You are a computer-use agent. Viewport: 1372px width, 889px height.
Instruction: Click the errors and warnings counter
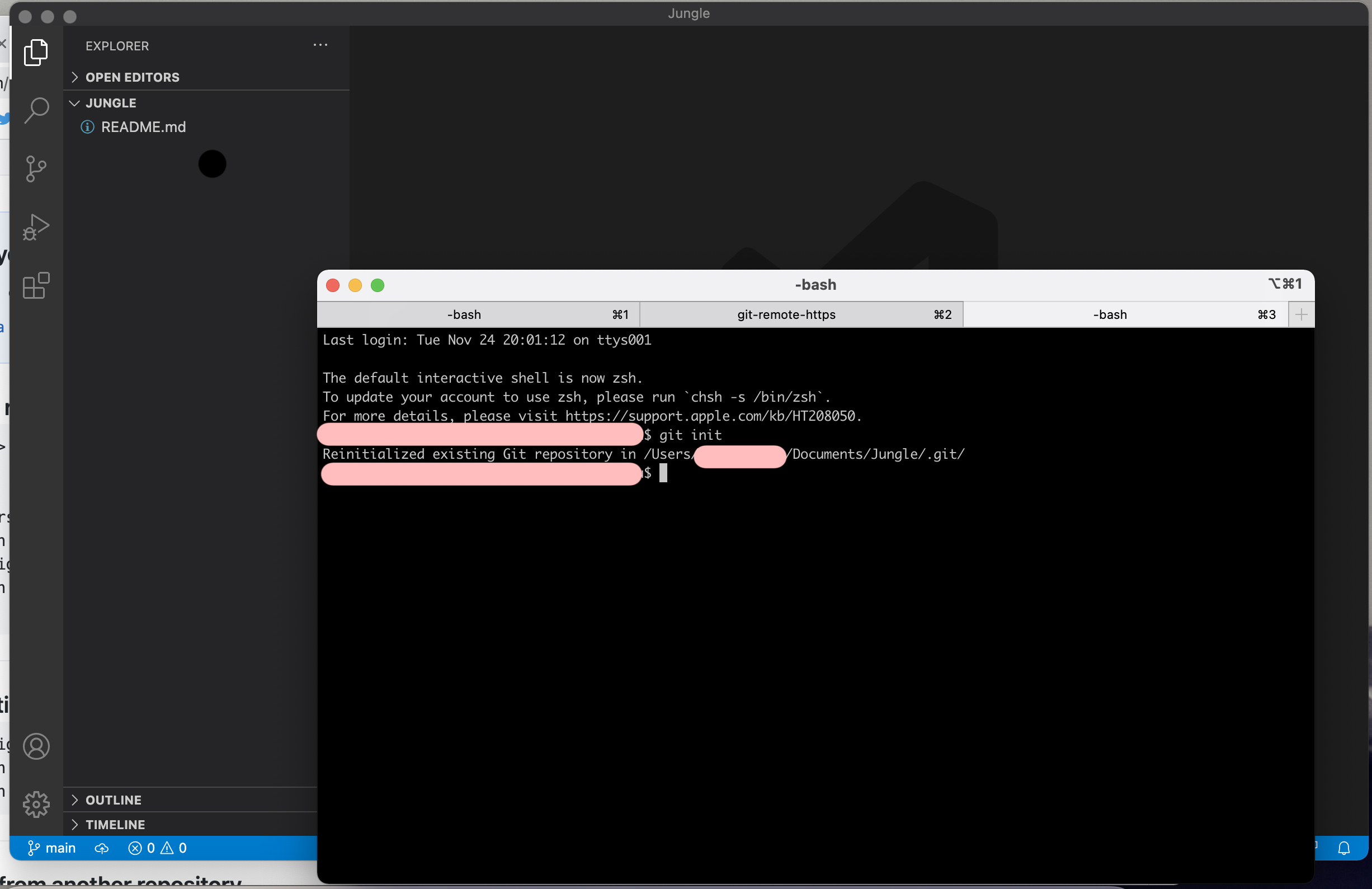click(x=157, y=848)
